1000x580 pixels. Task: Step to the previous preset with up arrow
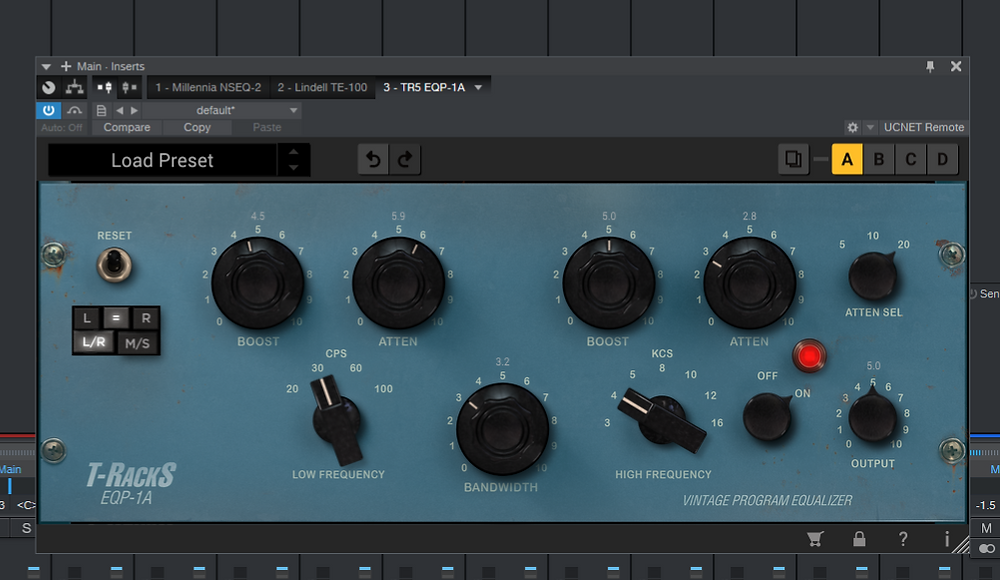(293, 152)
